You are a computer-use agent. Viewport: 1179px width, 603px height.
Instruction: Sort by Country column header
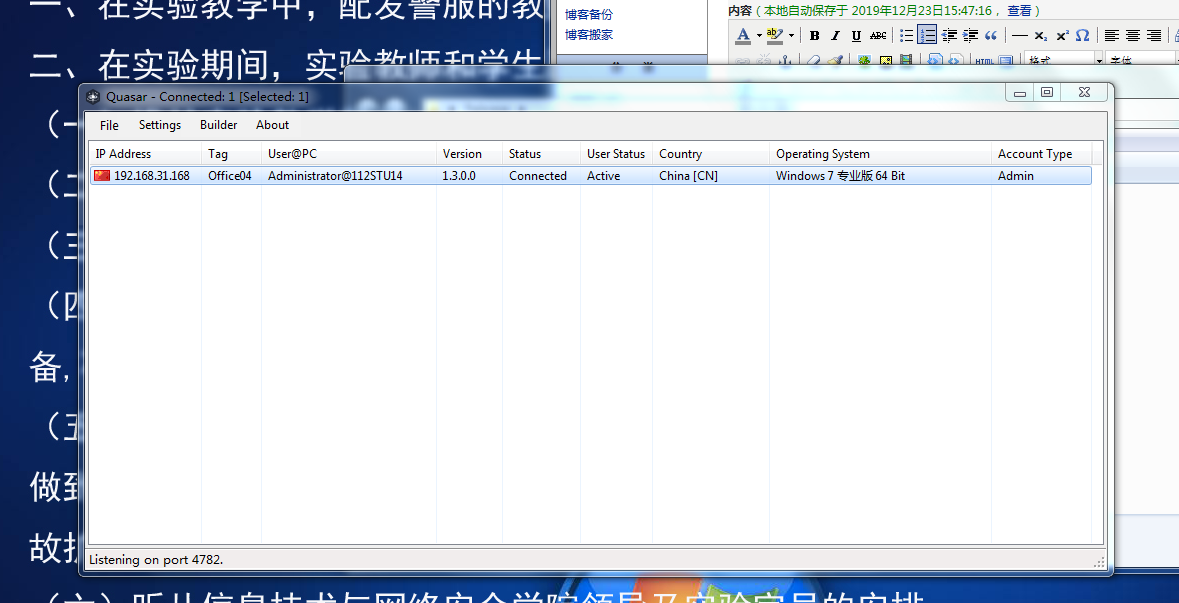(711, 153)
